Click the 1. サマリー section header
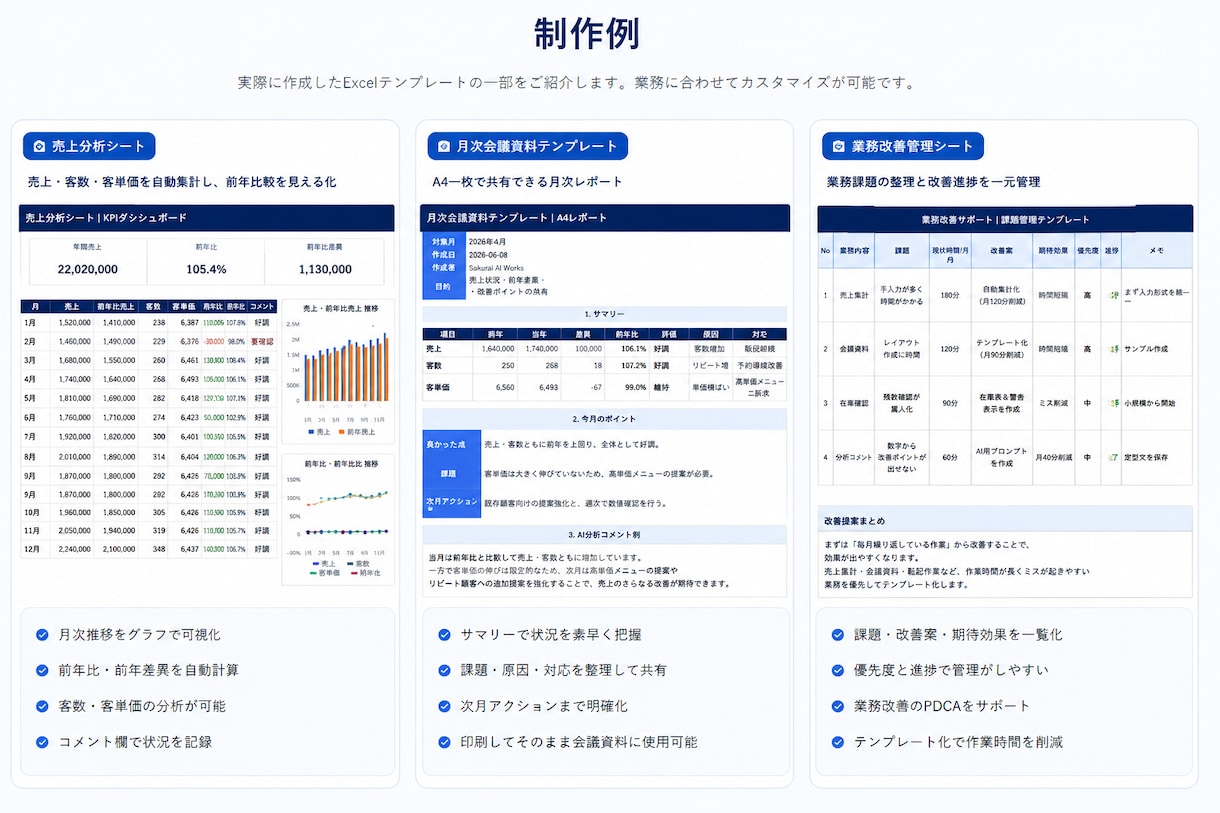The image size is (1220, 813). coord(605,314)
